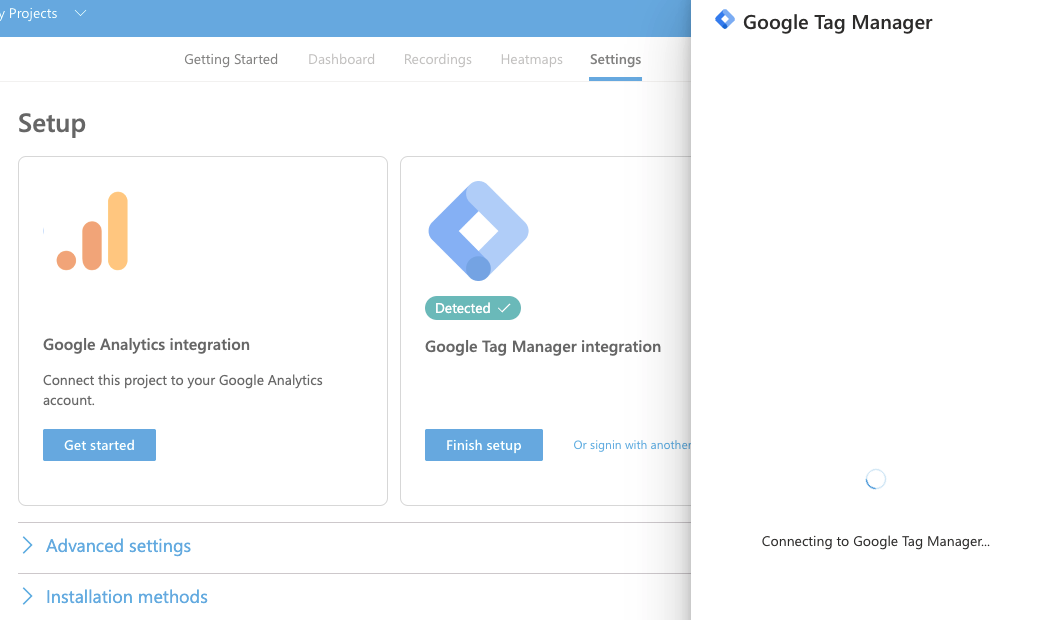Open the Dashboard tab

341,59
